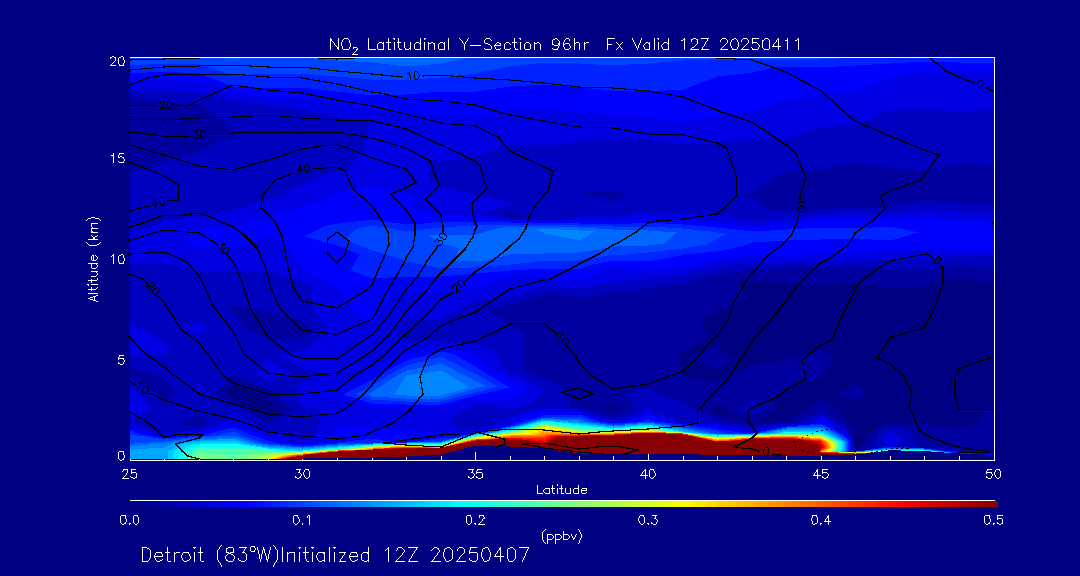Select the colorbar value 0.3
This screenshot has height=576, width=1080.
click(648, 521)
